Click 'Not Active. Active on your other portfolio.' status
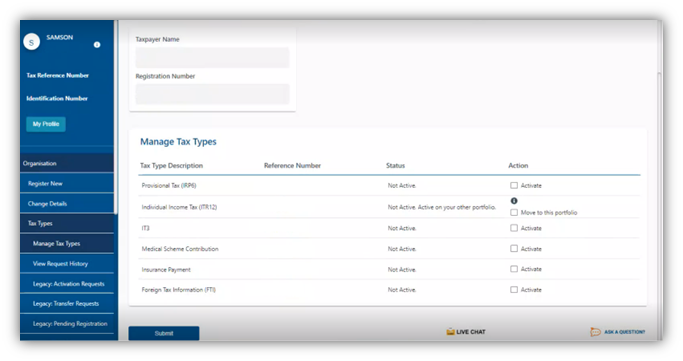The image size is (683, 361). click(442, 207)
